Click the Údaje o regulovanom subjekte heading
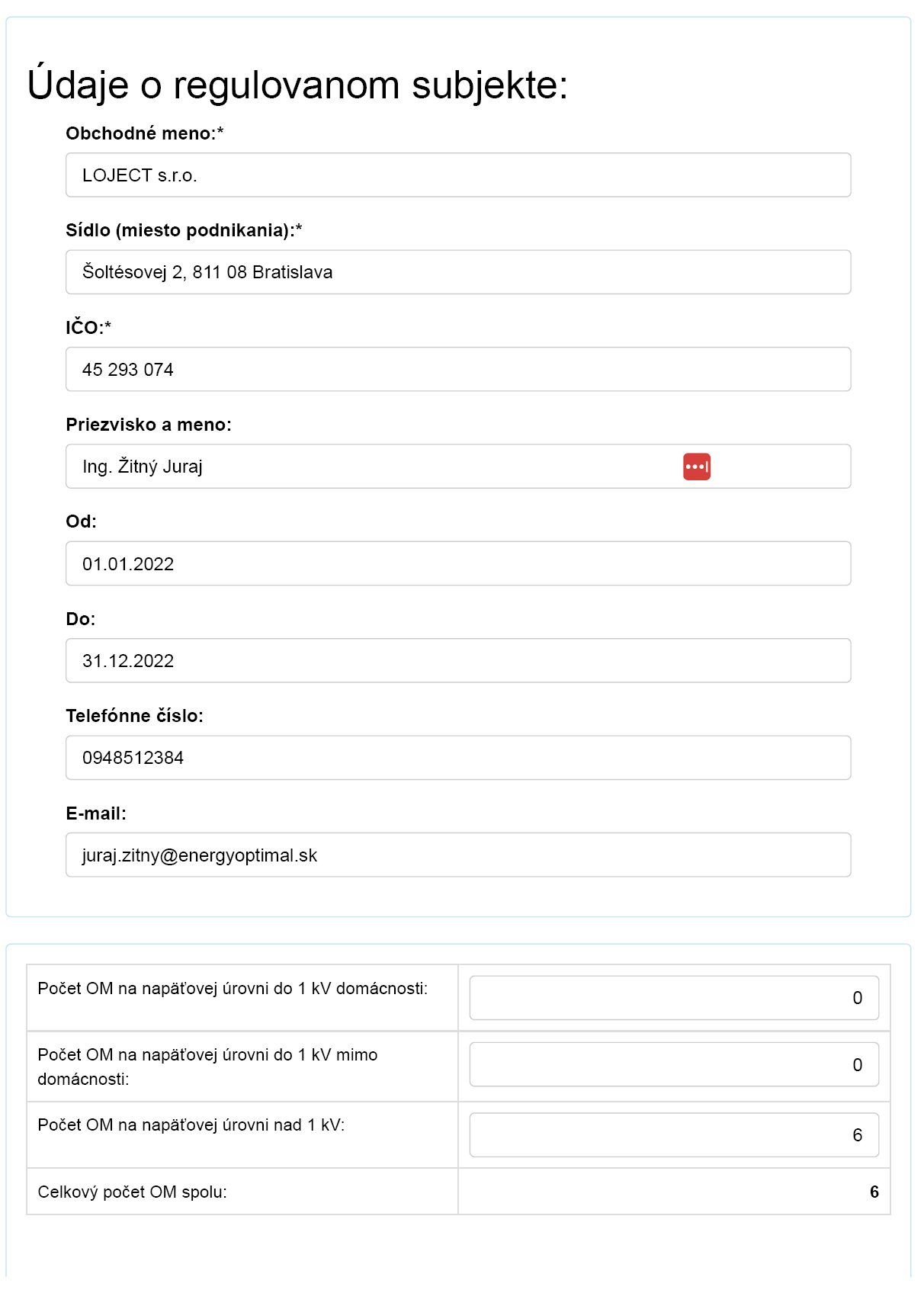This screenshot has width=924, height=1293. 297,85
